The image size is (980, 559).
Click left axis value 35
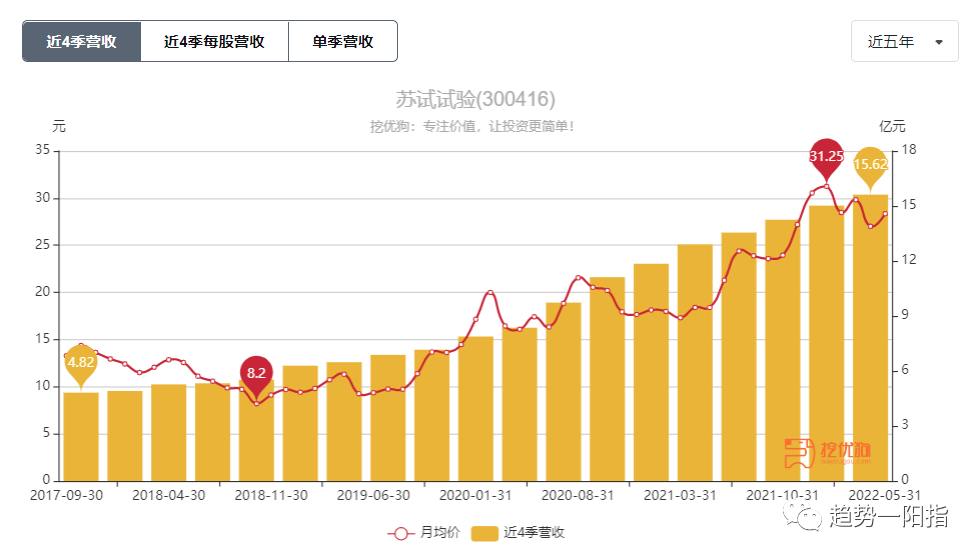tap(42, 150)
